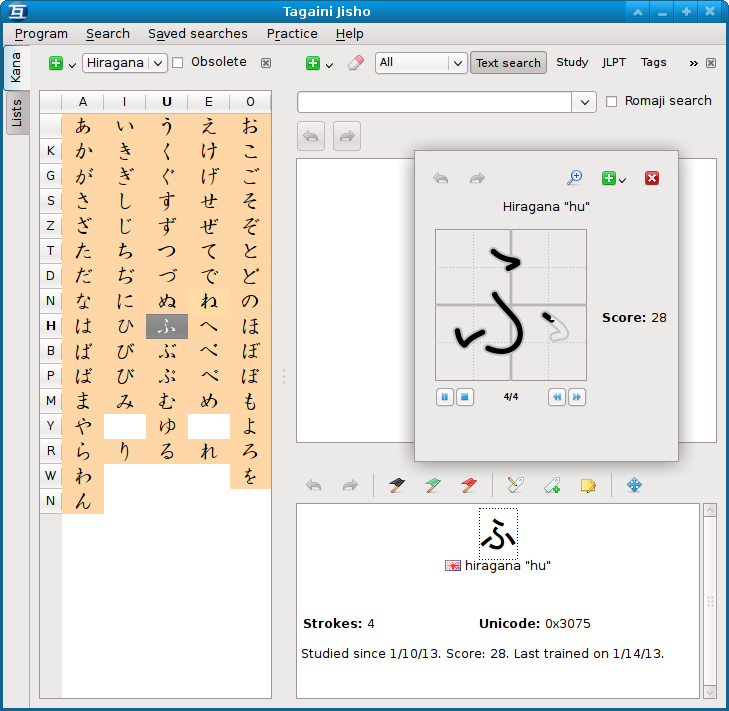This screenshot has height=711, width=729.
Task: Toggle the JLPT filter button
Action: click(x=614, y=62)
